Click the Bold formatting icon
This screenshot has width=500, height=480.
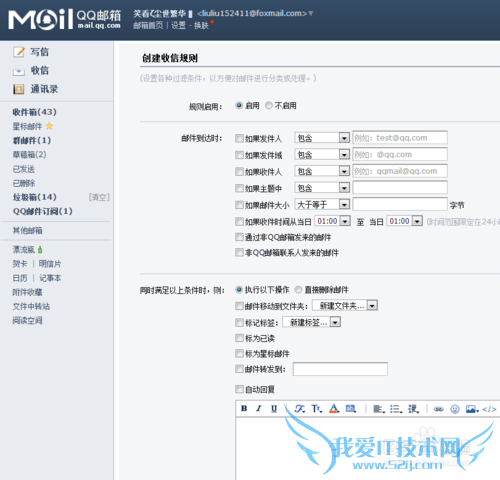pyautogui.click(x=244, y=408)
